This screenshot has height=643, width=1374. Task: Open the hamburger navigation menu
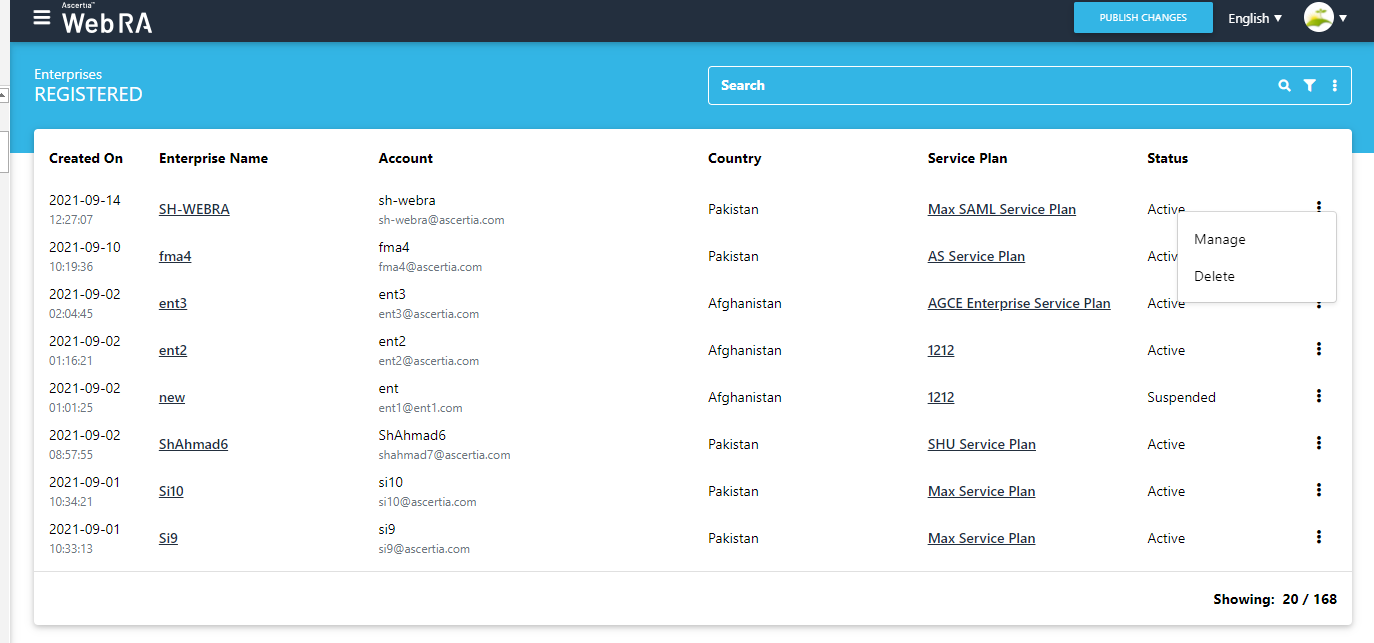pyautogui.click(x=41, y=18)
